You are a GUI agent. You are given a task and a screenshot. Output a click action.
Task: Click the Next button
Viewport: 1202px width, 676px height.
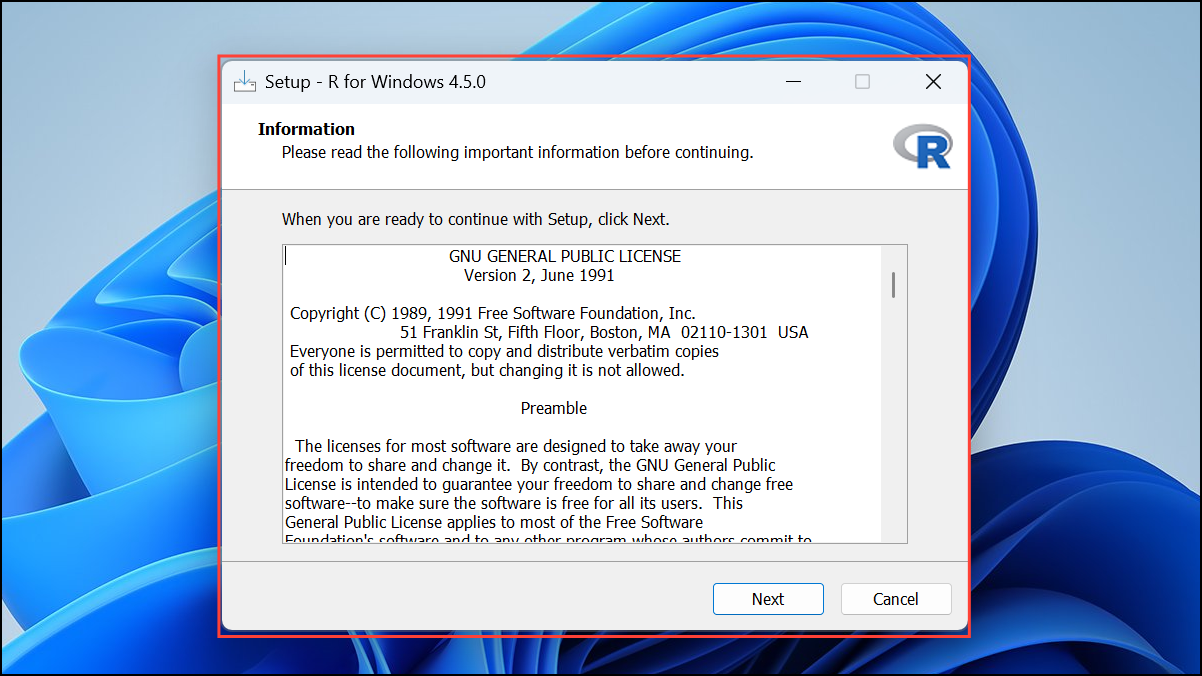pos(768,599)
